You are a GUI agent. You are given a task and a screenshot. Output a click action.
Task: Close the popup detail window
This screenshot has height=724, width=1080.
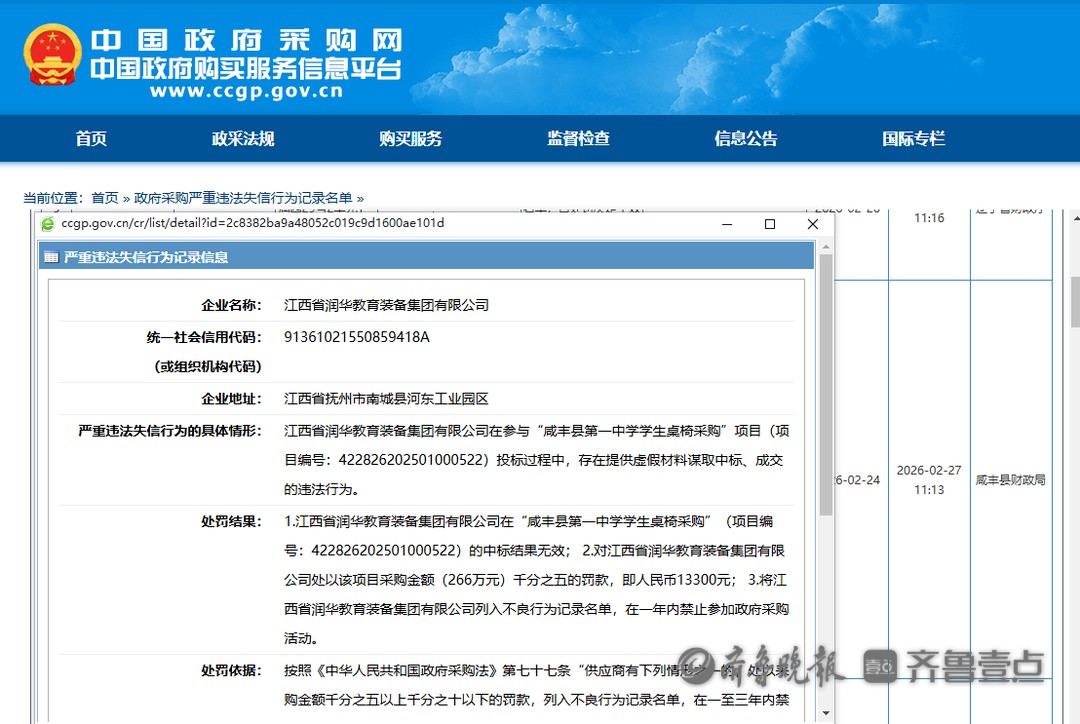[x=812, y=224]
